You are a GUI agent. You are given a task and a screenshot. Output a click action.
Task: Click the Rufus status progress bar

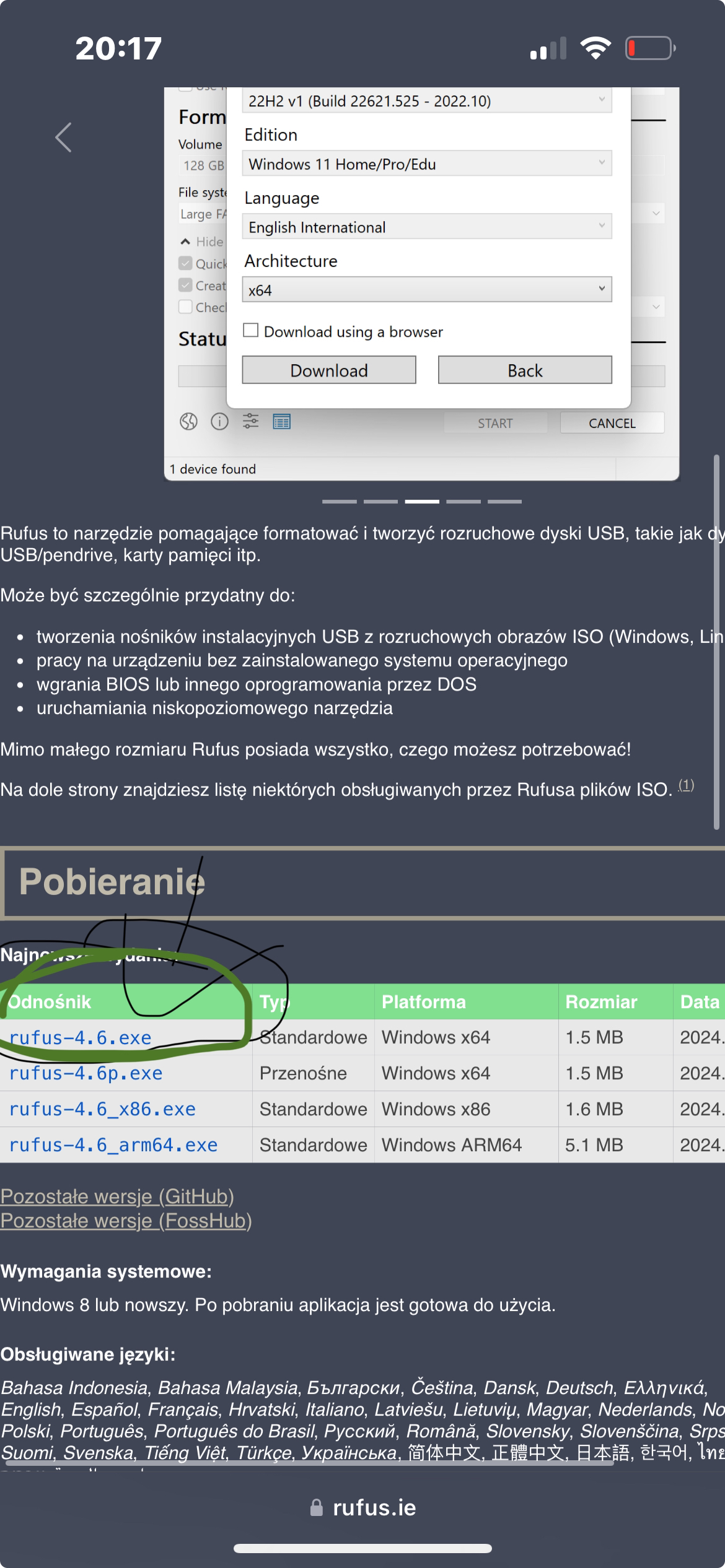[x=203, y=376]
